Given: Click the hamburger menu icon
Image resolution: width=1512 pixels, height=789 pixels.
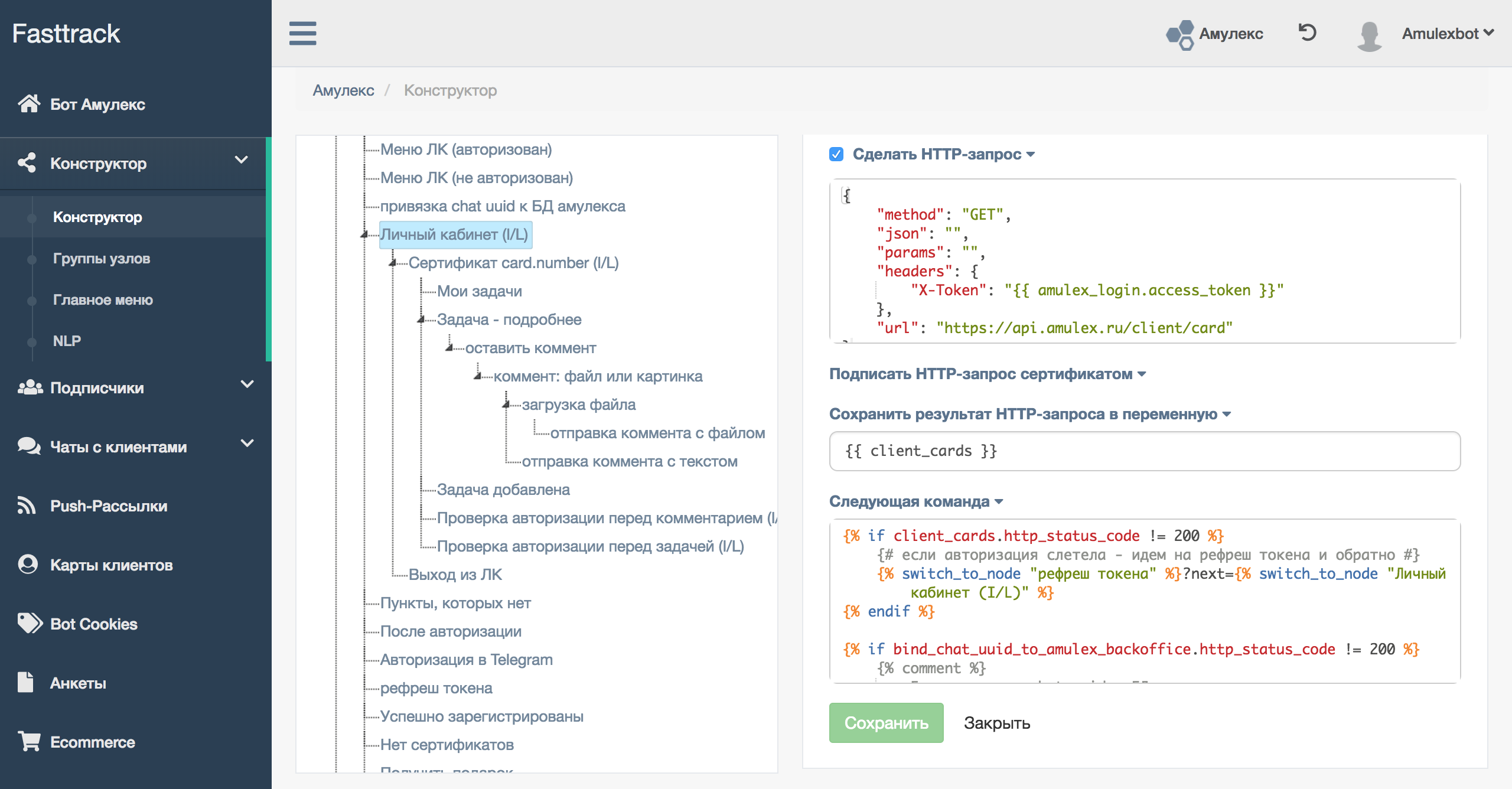Looking at the screenshot, I should click(x=302, y=33).
